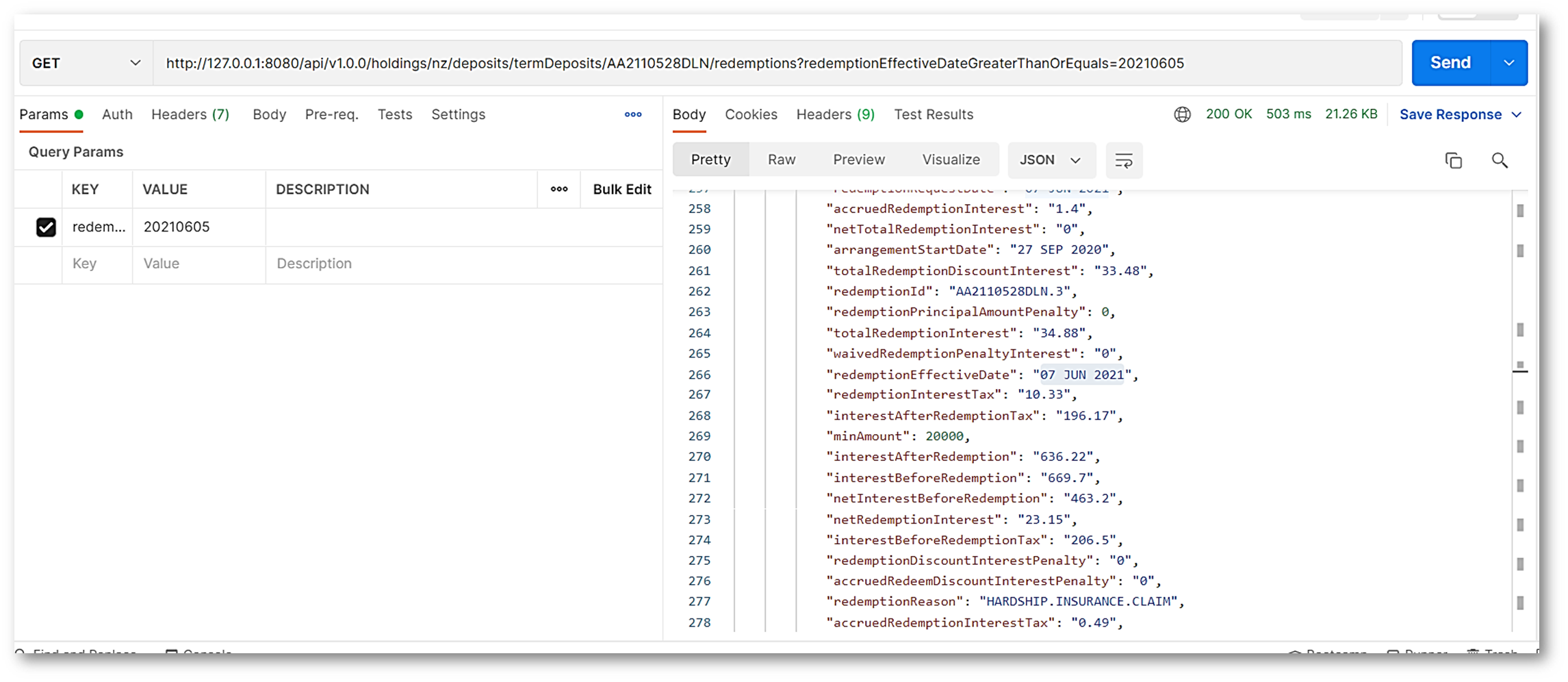Click the globe network information icon
This screenshot has width=1568, height=682.
1182,114
